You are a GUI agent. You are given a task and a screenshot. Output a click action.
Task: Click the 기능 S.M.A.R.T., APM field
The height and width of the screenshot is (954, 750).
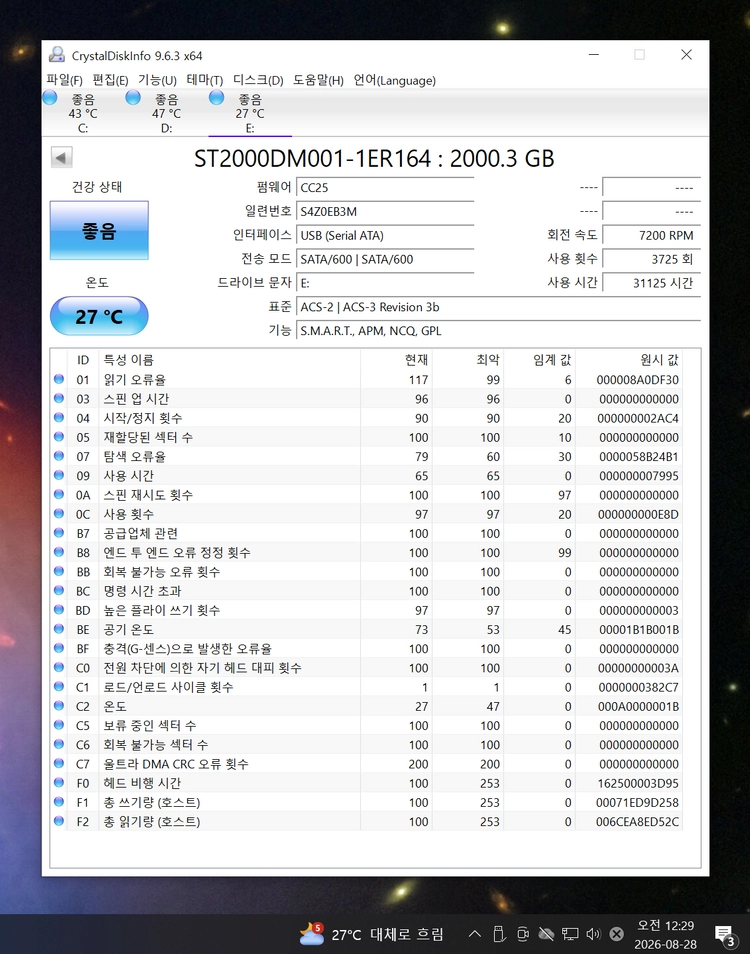[498, 330]
